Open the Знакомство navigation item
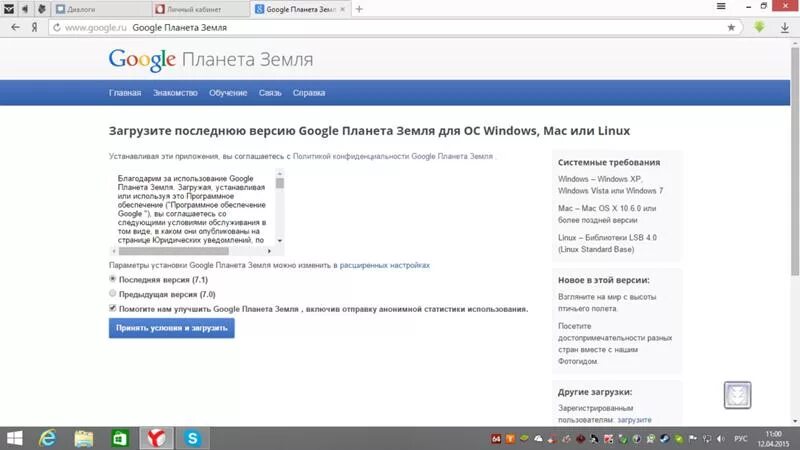 coord(175,93)
